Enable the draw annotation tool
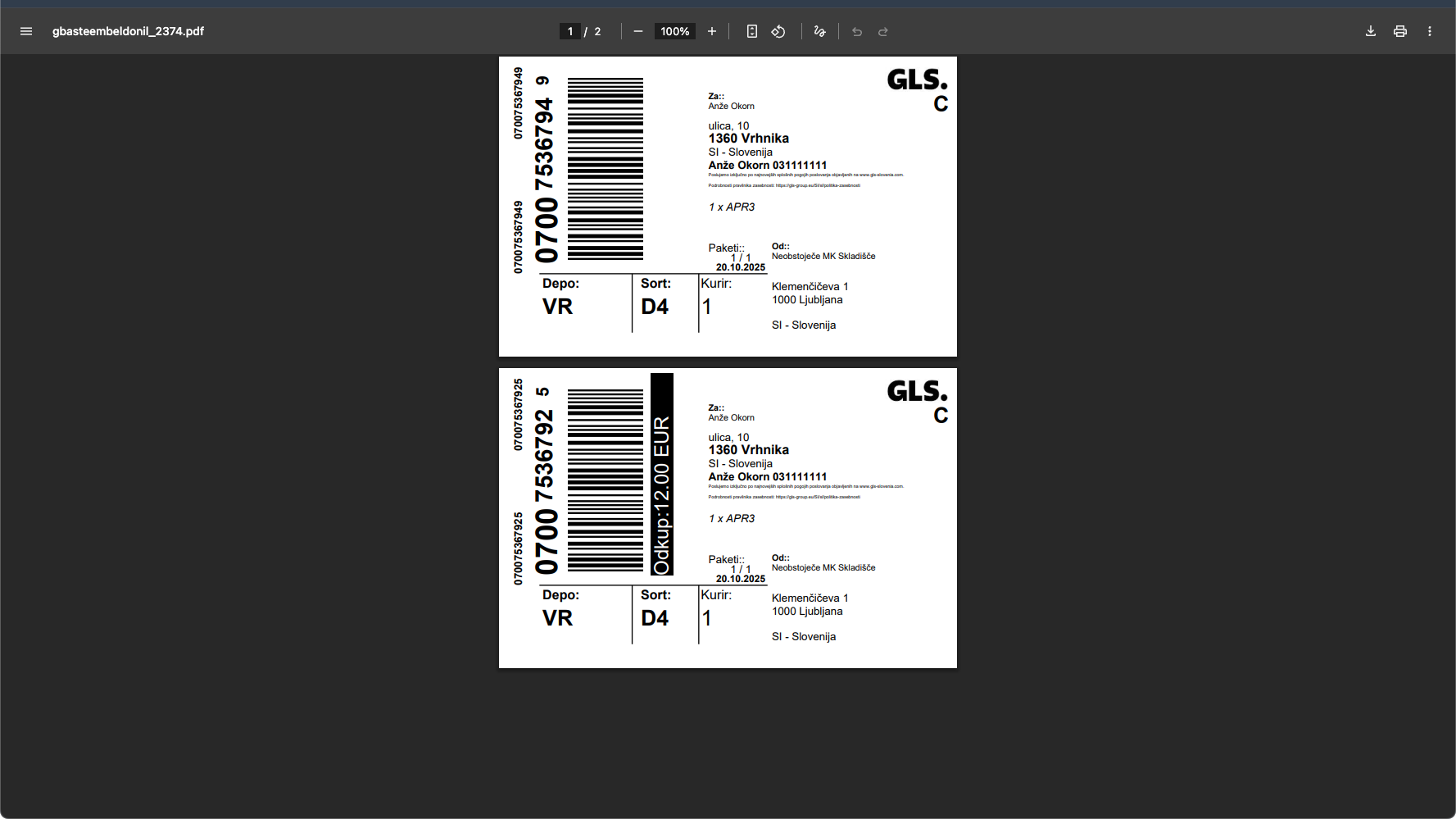This screenshot has height=819, width=1456. pyautogui.click(x=819, y=31)
